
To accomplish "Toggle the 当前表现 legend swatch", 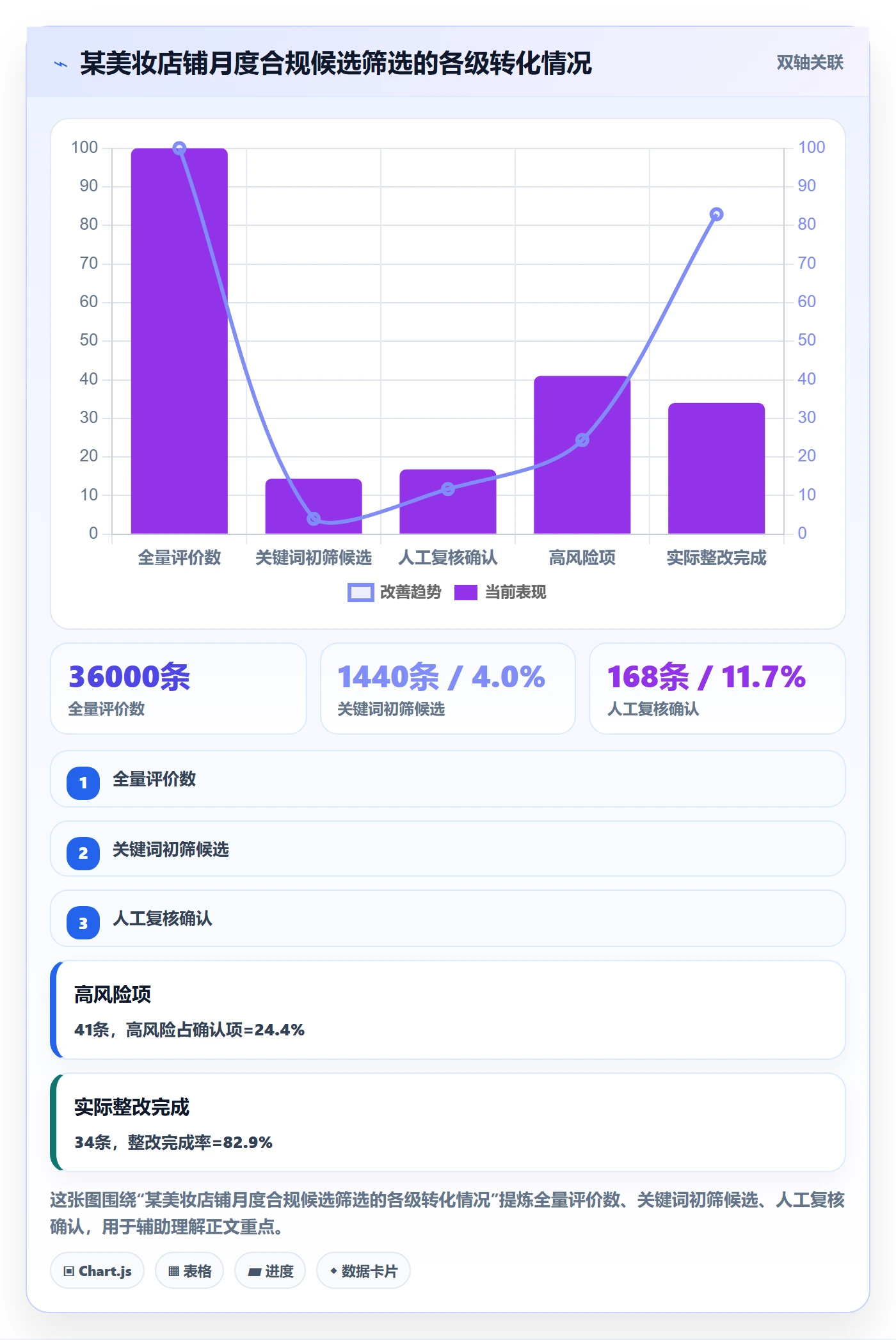I will [x=466, y=593].
